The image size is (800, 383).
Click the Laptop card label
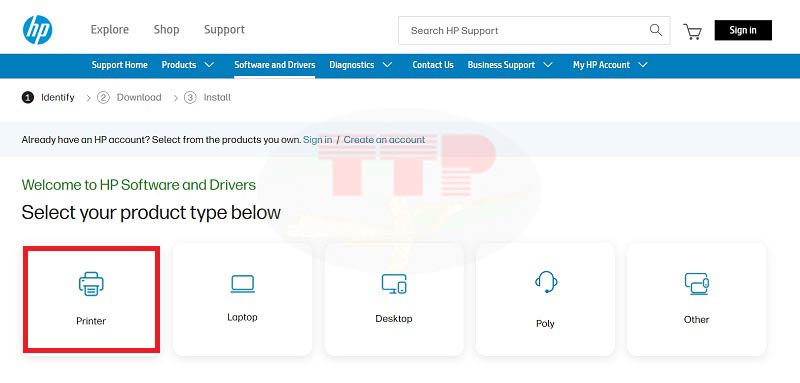tap(242, 317)
